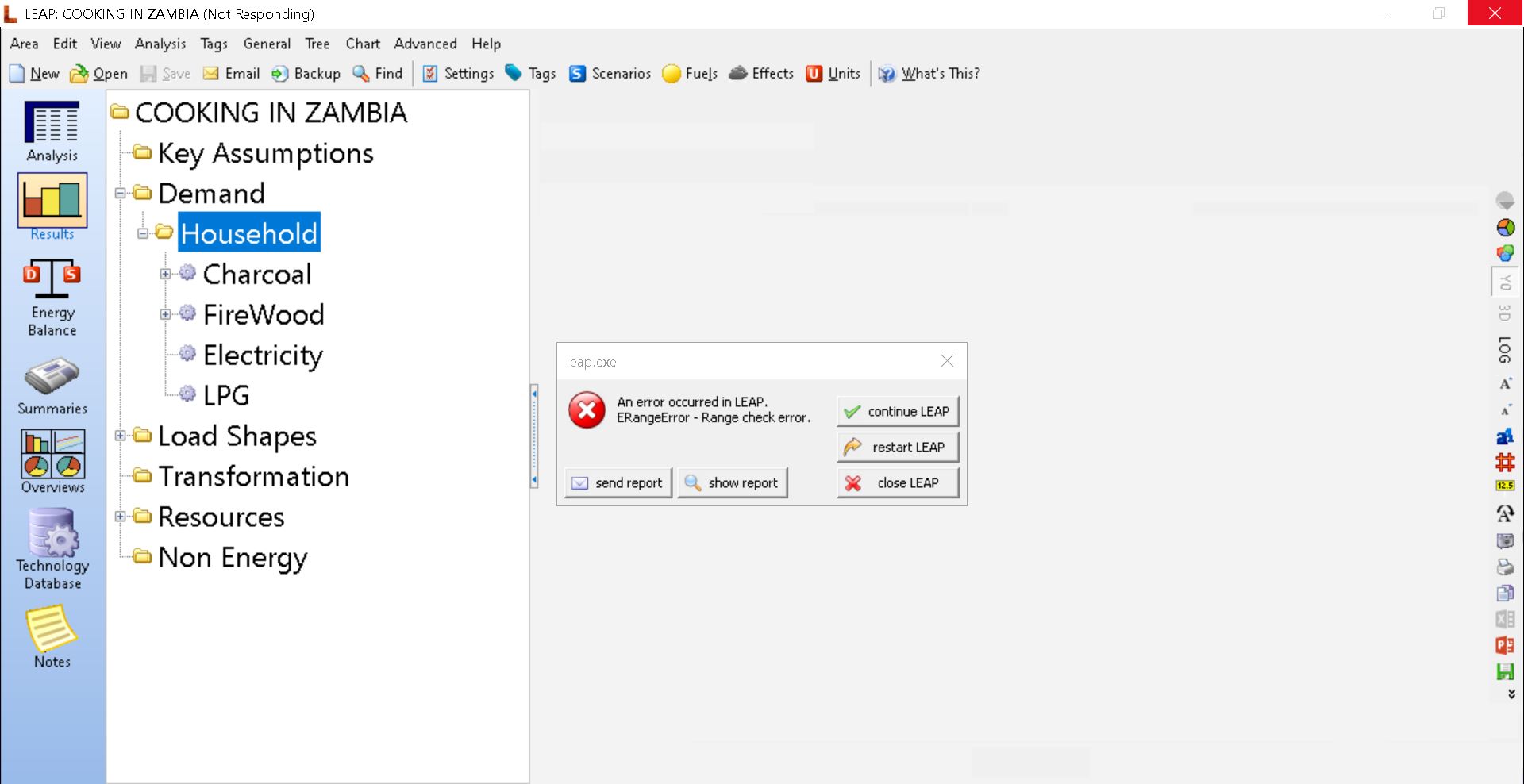Open the Overviews view

tap(52, 463)
